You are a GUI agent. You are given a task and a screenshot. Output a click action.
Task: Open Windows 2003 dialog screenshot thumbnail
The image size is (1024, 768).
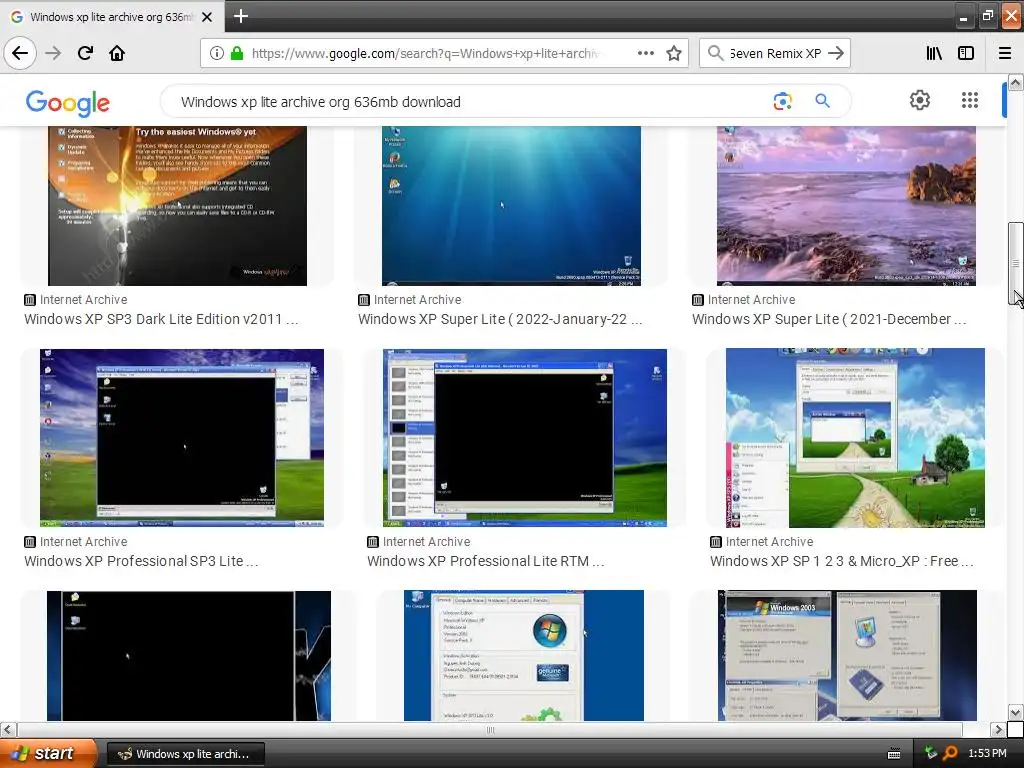click(847, 656)
